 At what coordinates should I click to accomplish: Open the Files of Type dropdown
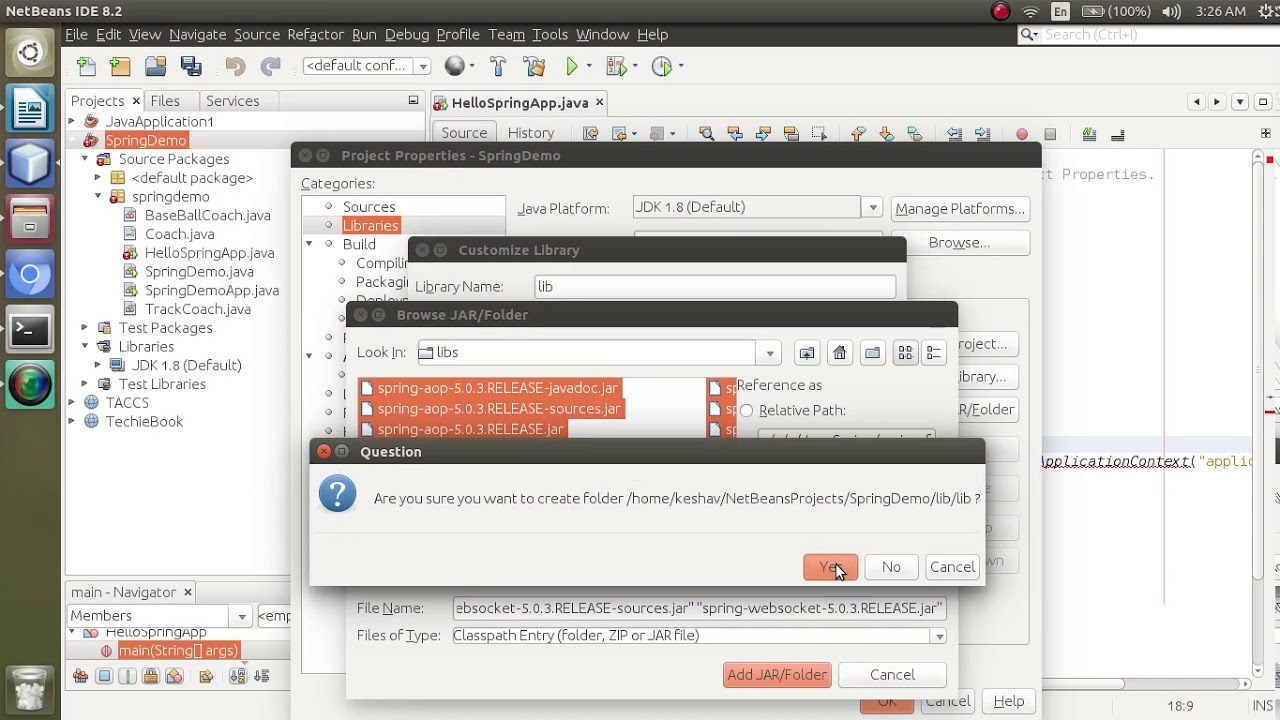point(939,636)
